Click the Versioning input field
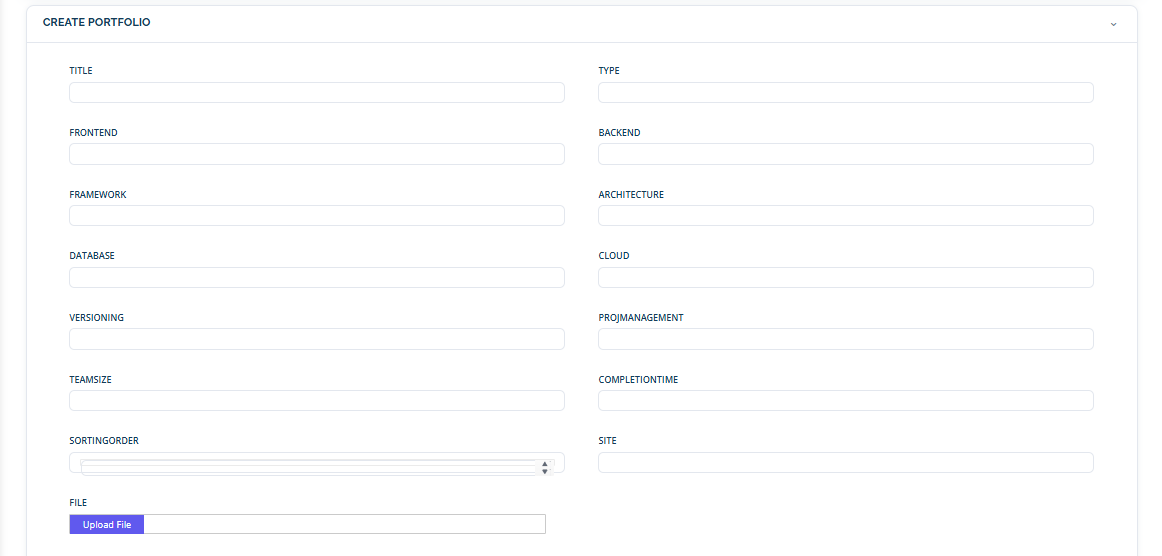 pyautogui.click(x=317, y=339)
